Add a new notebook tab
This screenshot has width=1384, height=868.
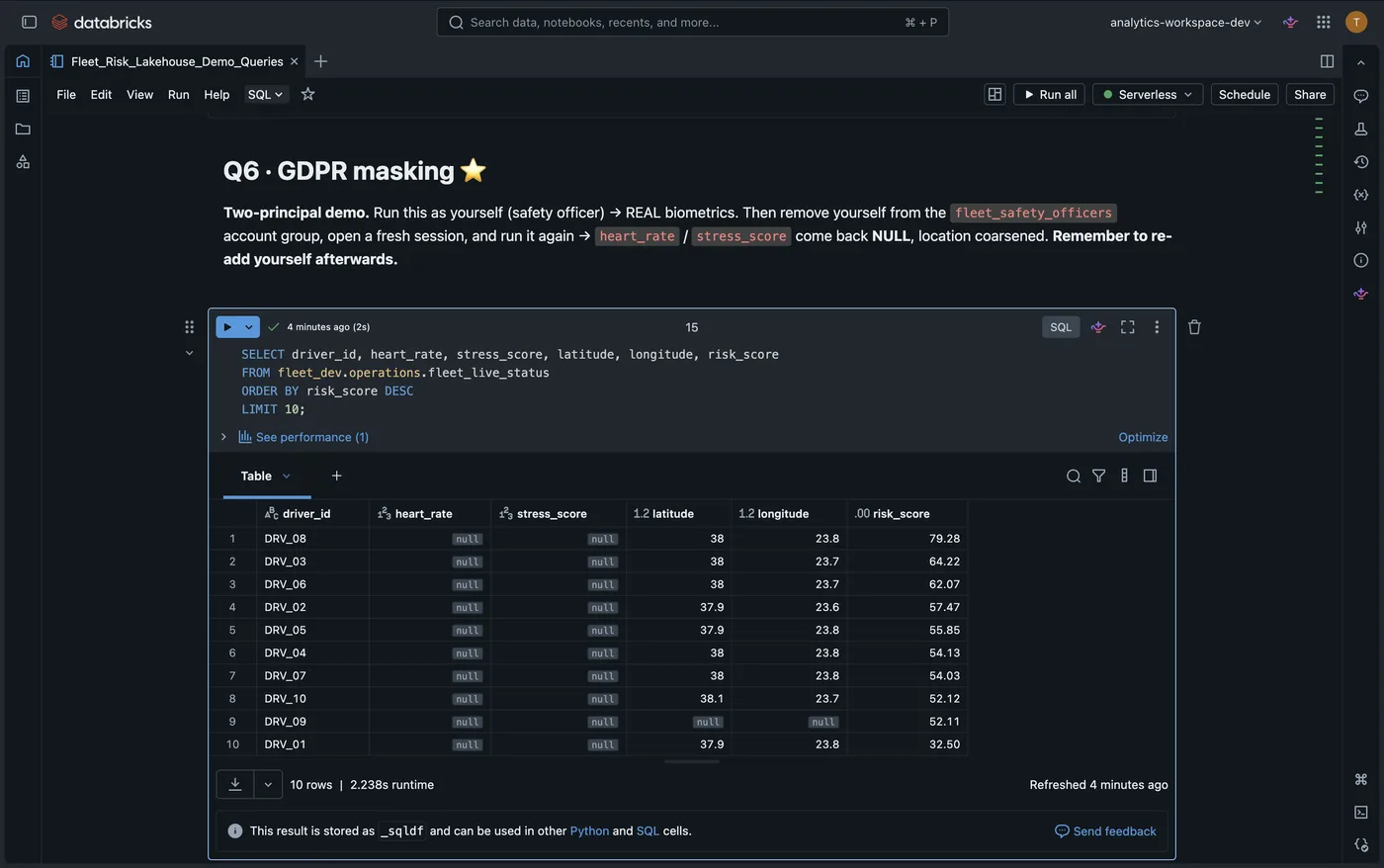pyautogui.click(x=320, y=61)
